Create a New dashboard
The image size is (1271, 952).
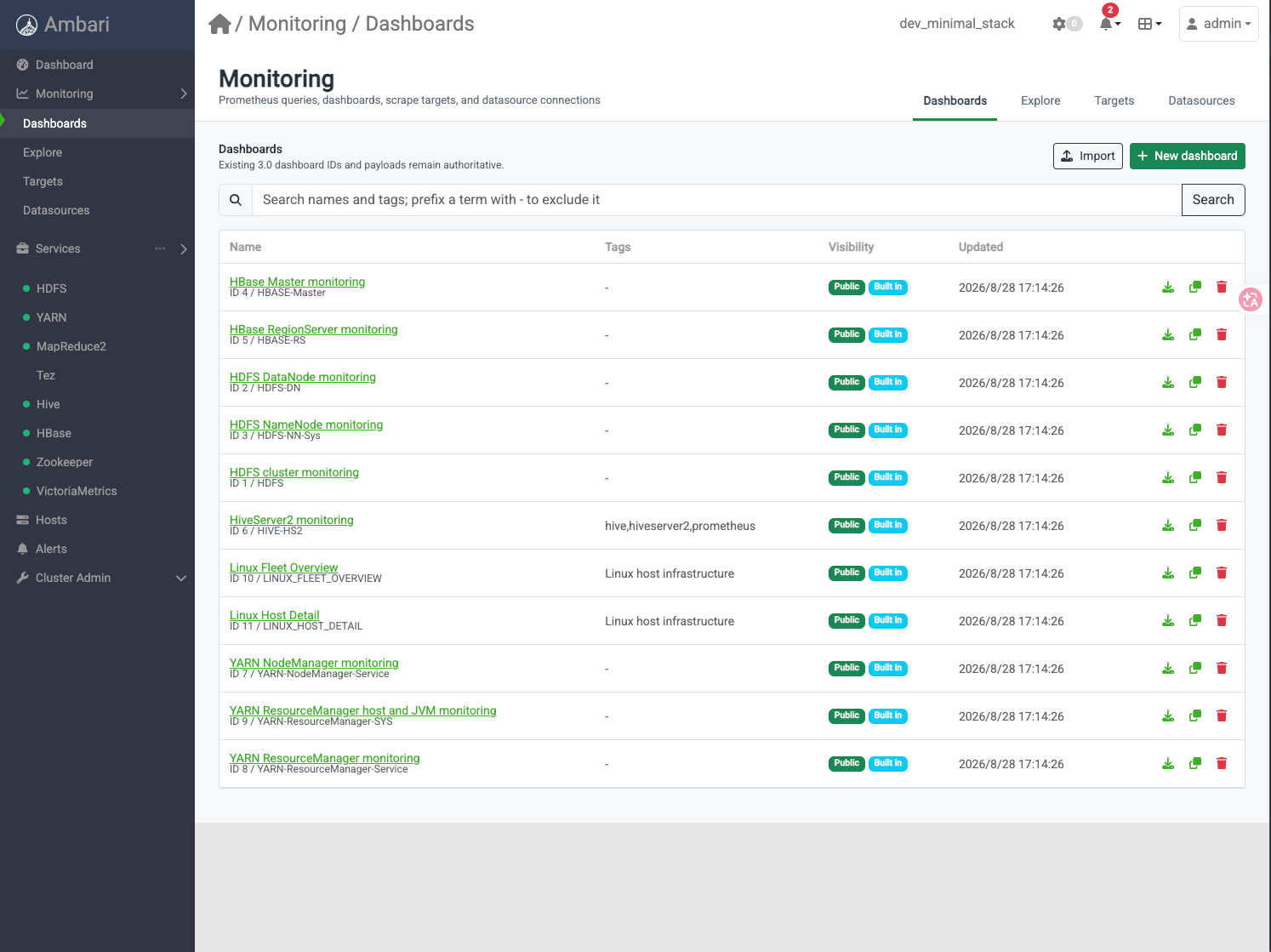(x=1187, y=156)
